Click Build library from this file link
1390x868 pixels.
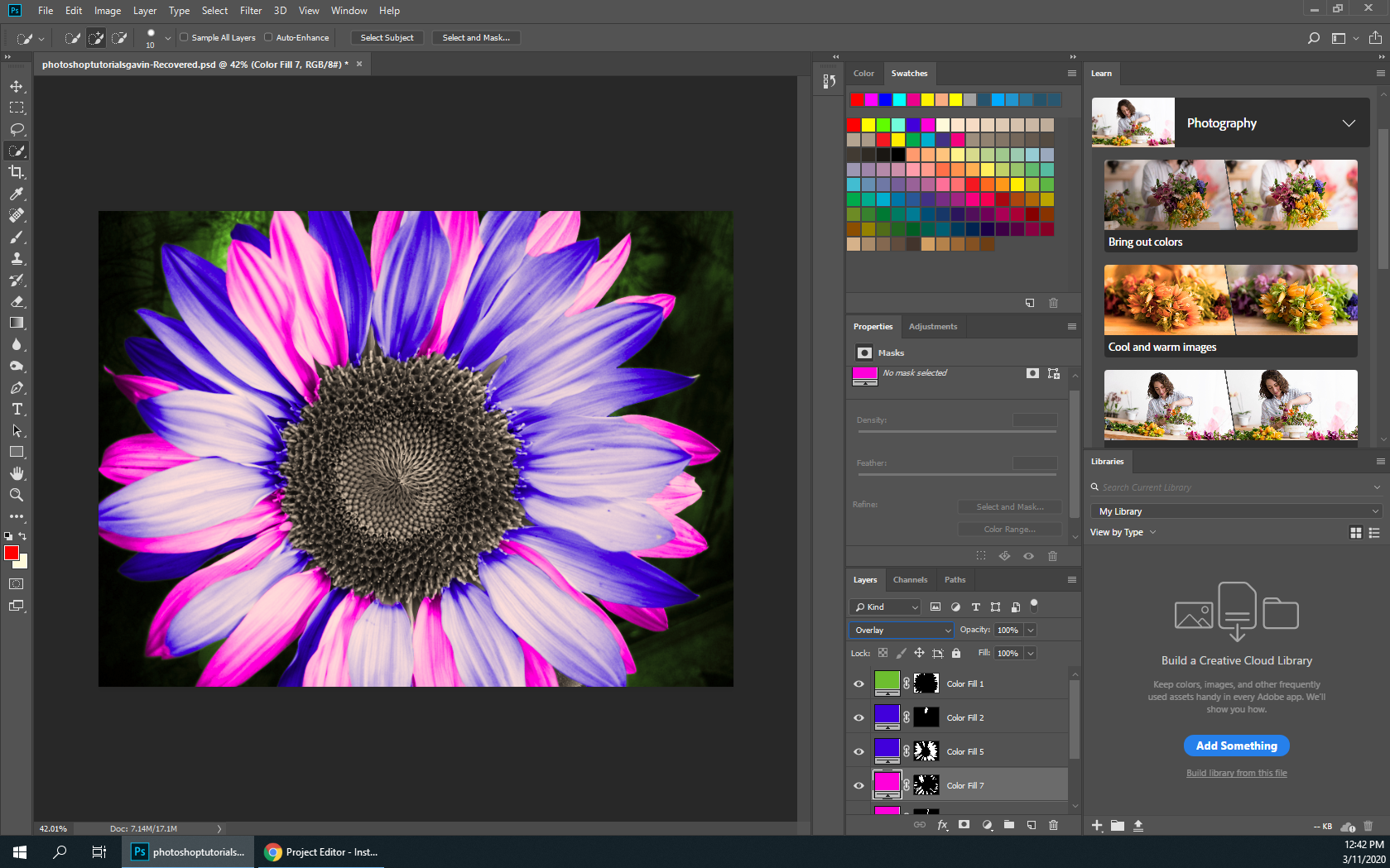click(x=1237, y=773)
